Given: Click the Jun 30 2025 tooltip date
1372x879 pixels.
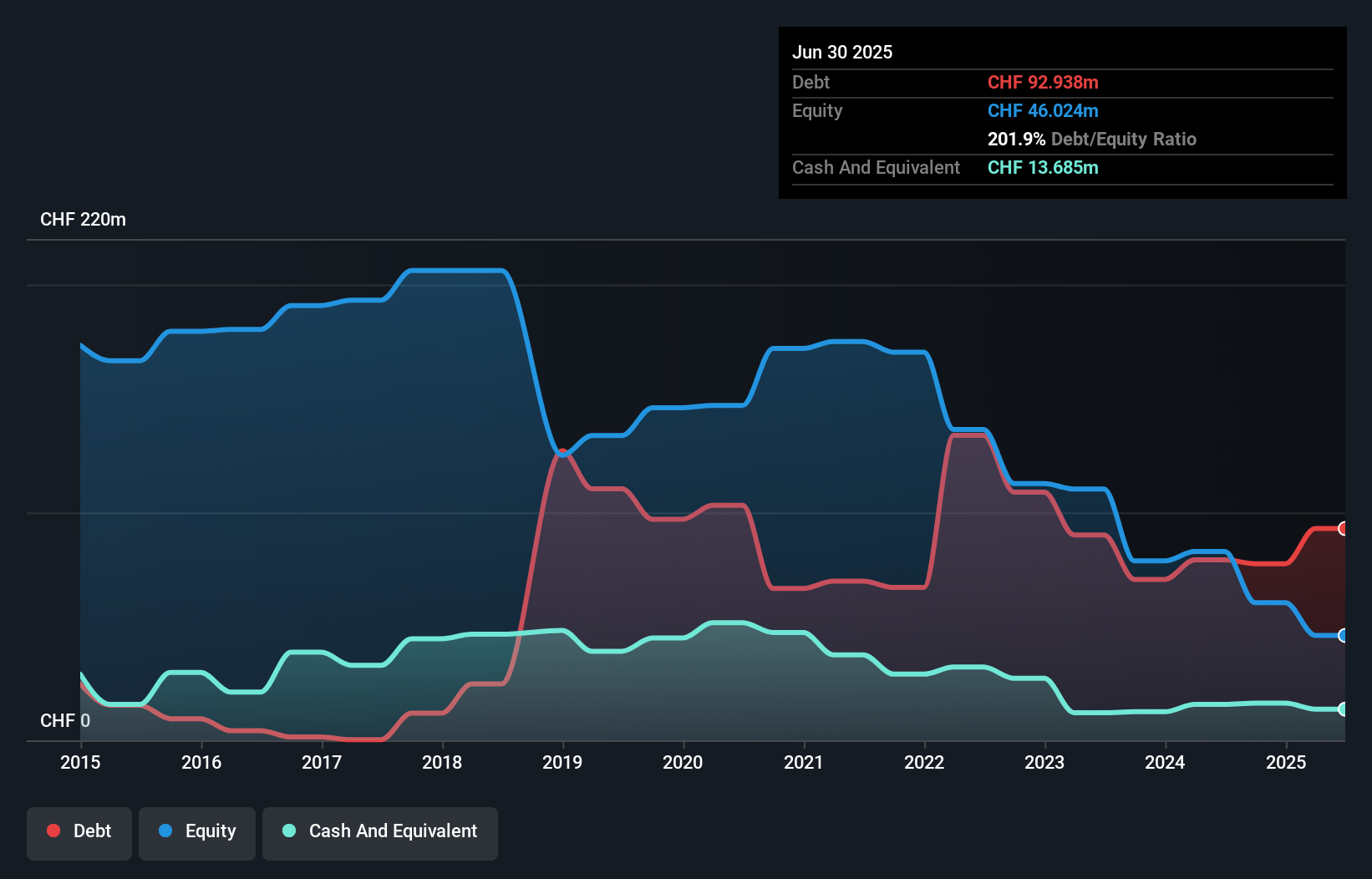Looking at the screenshot, I should [842, 53].
